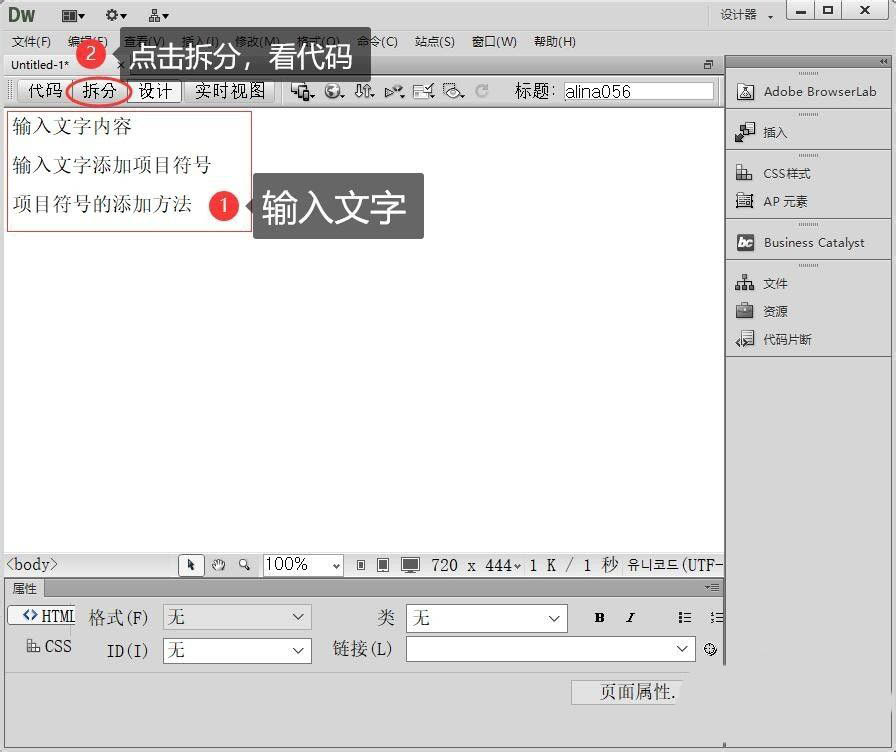Open the 100% magnification dropdown
Image resolution: width=896 pixels, height=752 pixels.
click(x=301, y=565)
